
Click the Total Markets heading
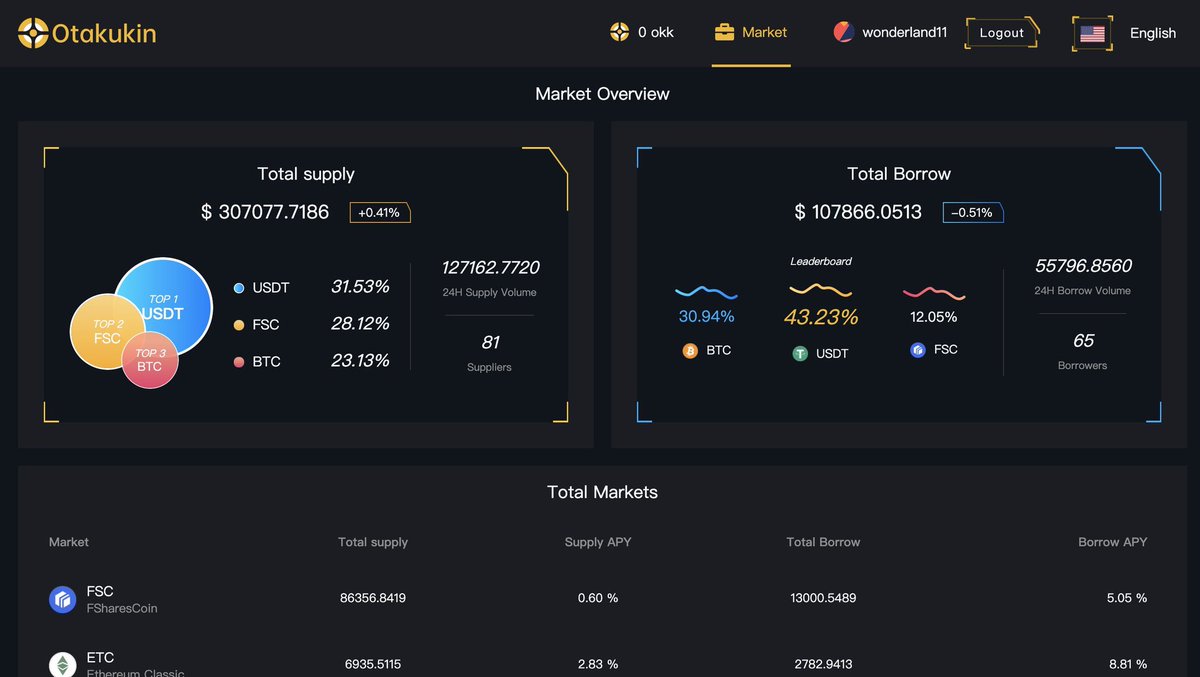[x=602, y=492]
